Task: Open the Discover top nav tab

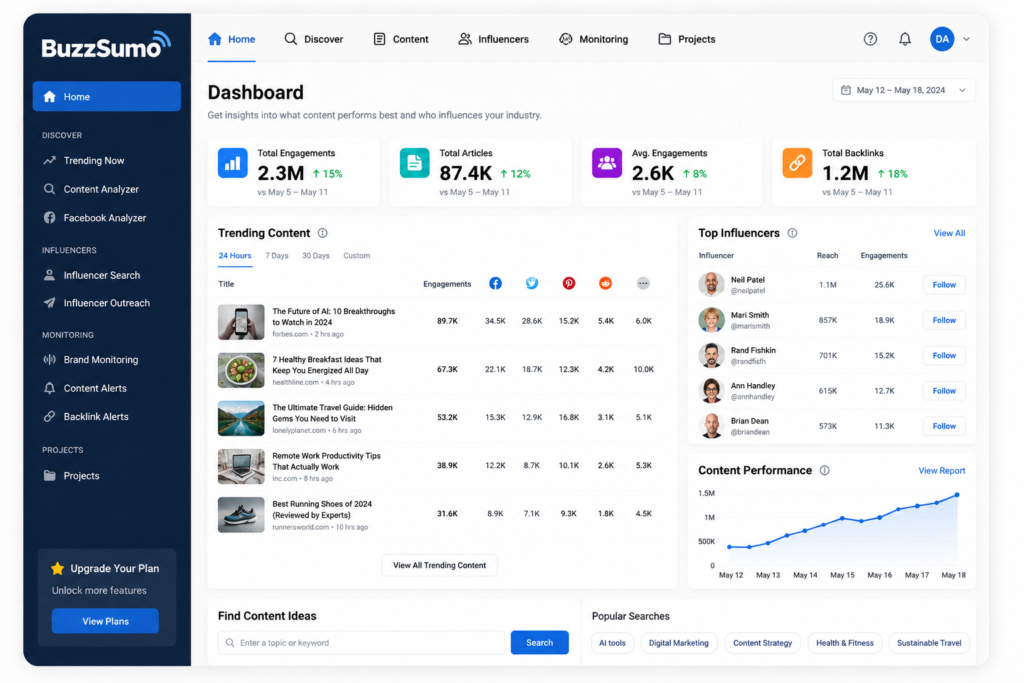Action: (x=313, y=39)
